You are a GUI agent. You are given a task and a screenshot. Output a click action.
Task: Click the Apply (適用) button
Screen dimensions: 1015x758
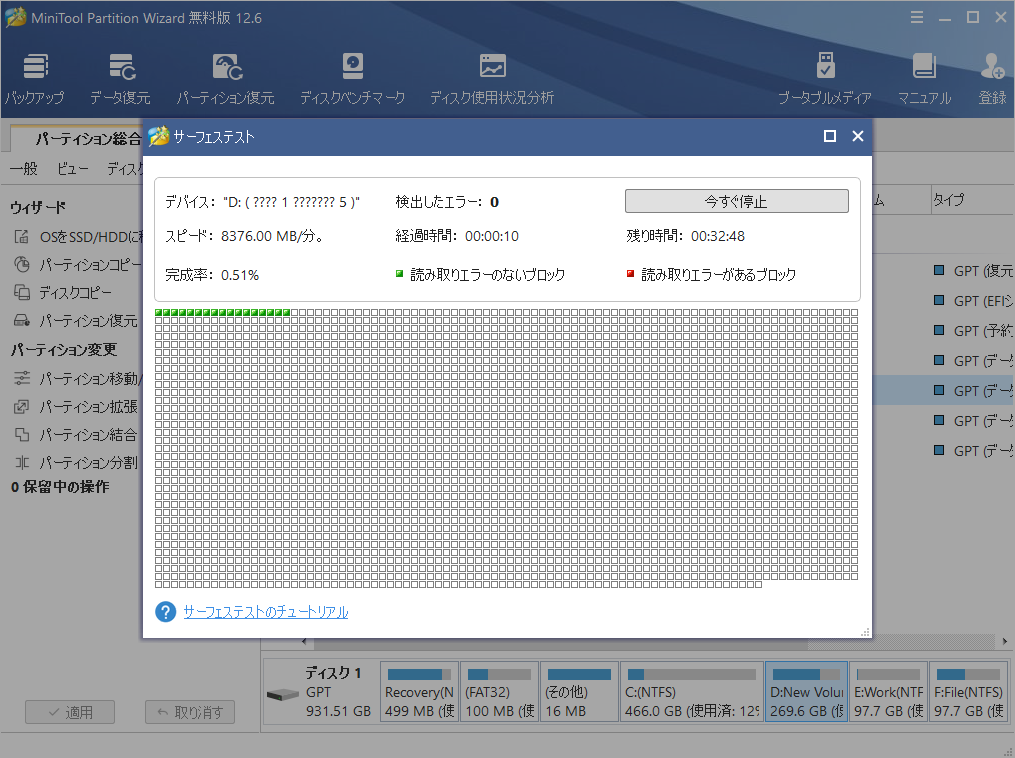70,712
